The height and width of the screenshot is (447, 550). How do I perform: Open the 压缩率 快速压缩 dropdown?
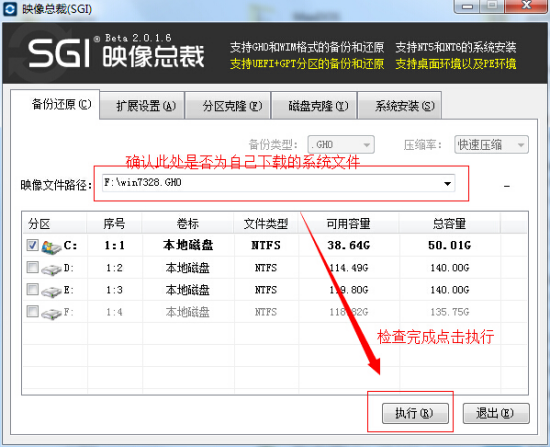[491, 145]
